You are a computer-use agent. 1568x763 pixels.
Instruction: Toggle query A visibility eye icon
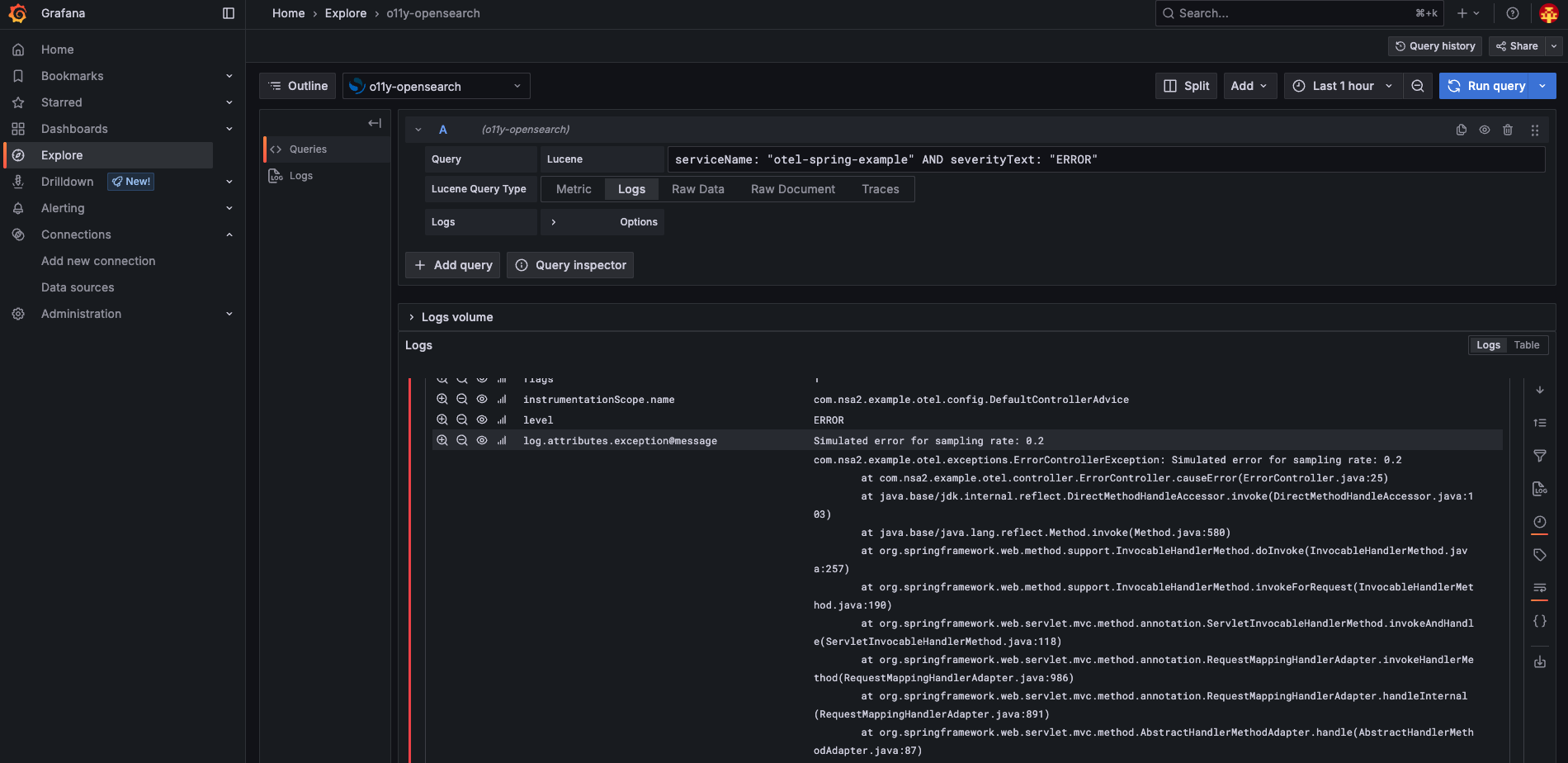(1485, 130)
